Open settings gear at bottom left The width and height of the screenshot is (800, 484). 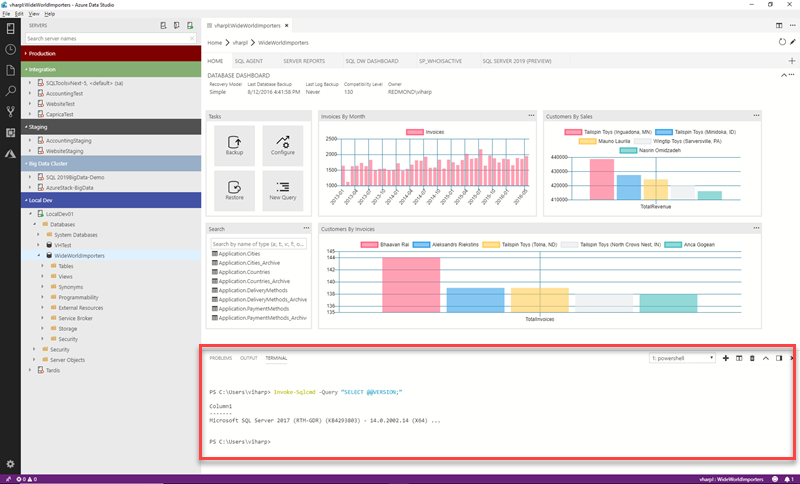(10, 464)
